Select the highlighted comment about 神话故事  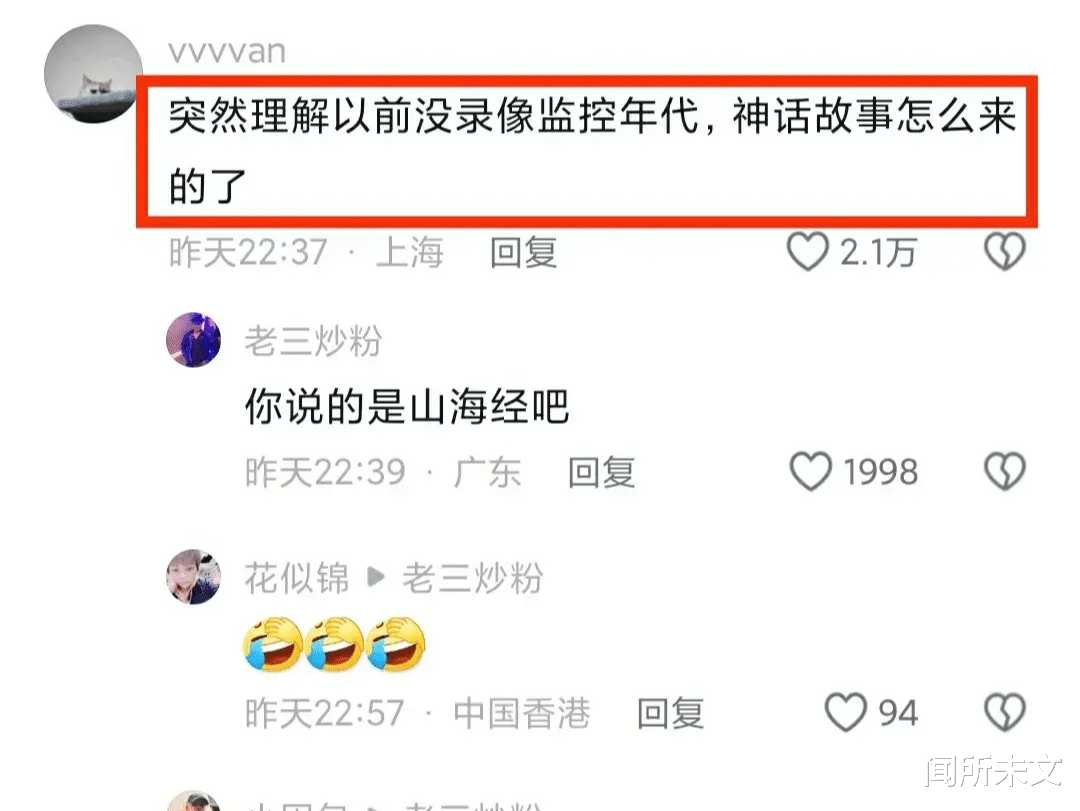pyautogui.click(x=587, y=152)
